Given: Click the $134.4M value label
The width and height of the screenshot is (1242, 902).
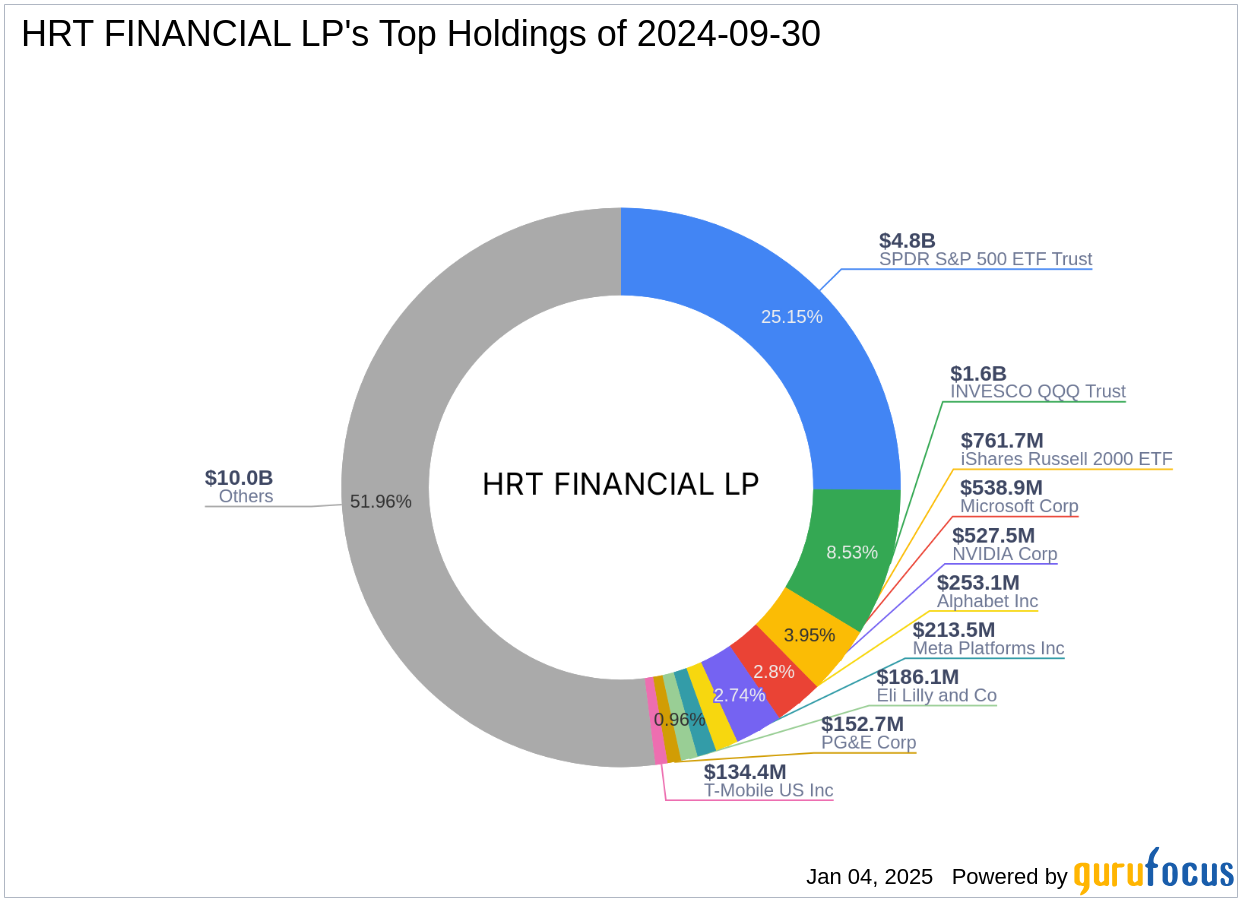Looking at the screenshot, I should click(x=745, y=772).
